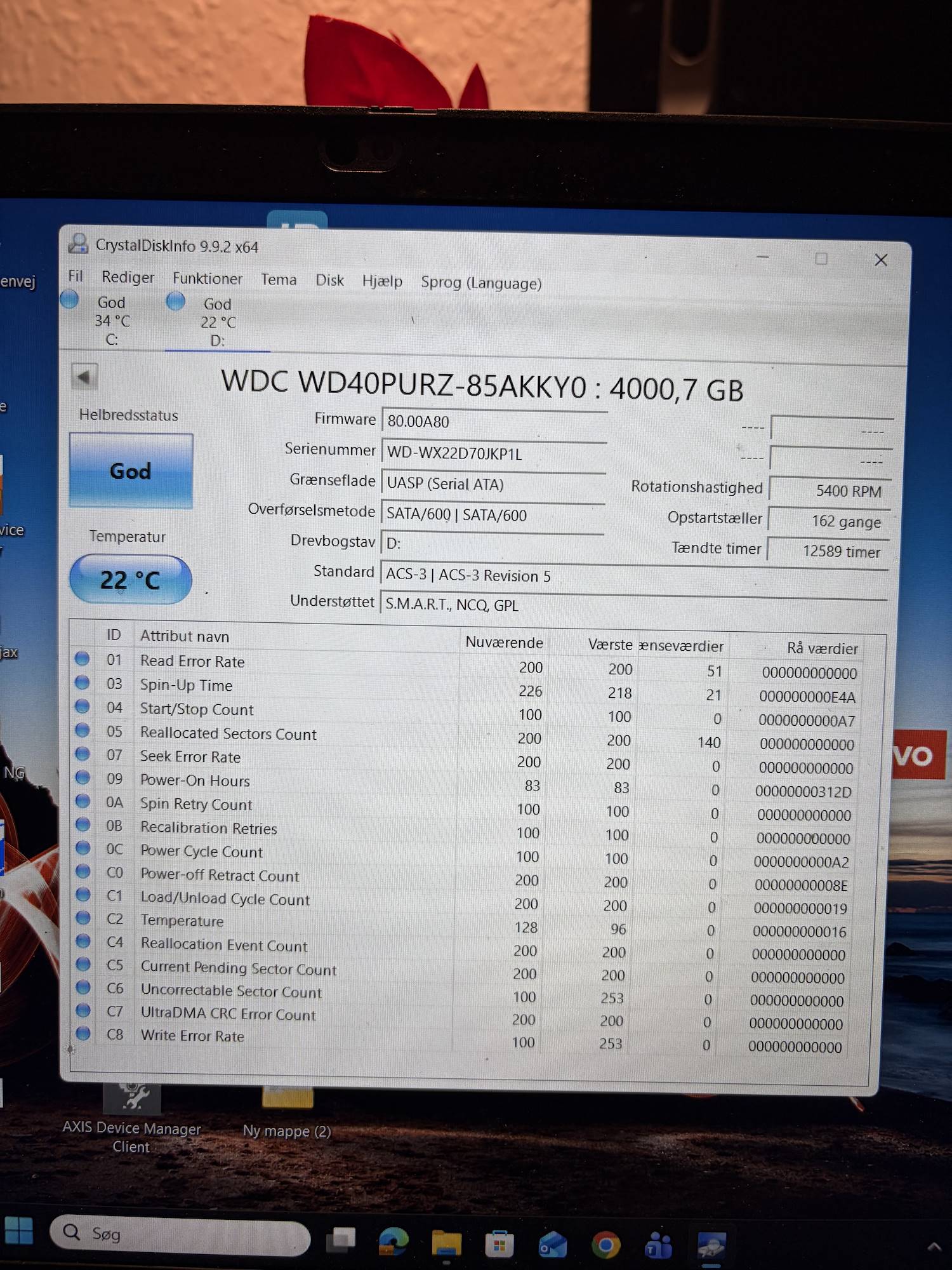Select the Reallocated Sectors Count row name
Viewport: 952px width, 1270px height.
228,733
